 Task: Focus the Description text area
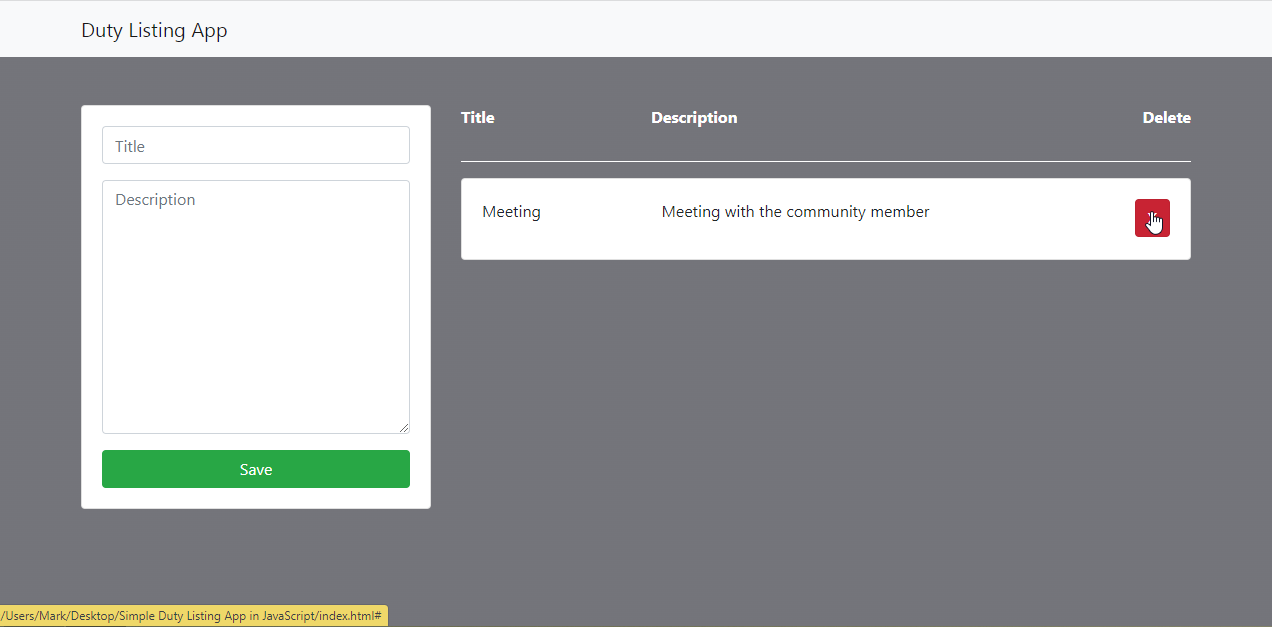pyautogui.click(x=256, y=307)
